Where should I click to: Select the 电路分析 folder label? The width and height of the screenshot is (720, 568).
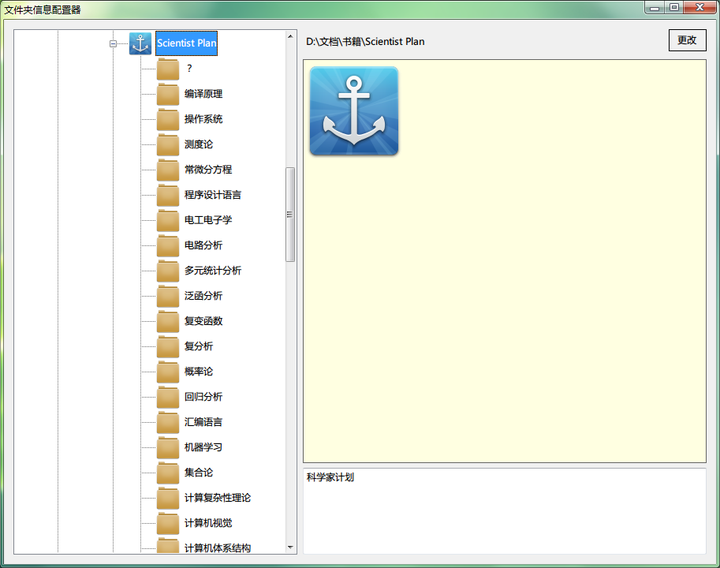point(203,245)
